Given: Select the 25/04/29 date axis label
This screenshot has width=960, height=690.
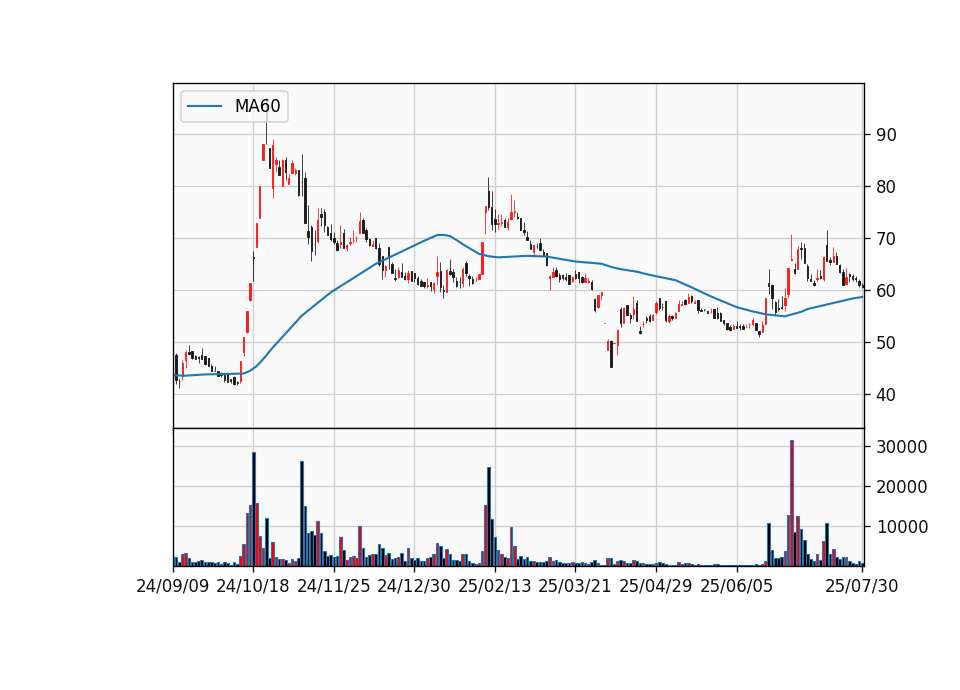Looking at the screenshot, I should 656,586.
